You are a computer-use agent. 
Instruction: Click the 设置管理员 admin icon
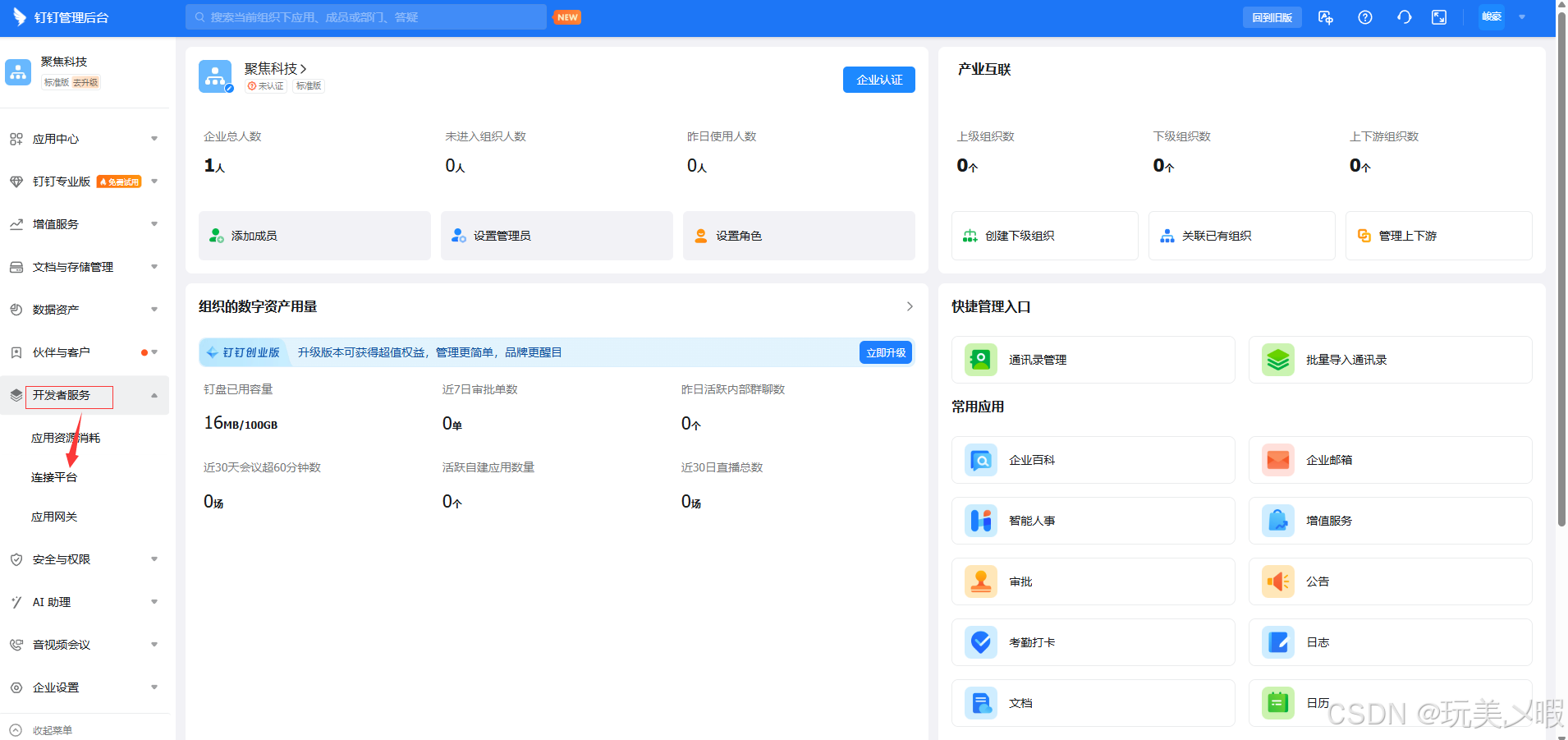pos(458,236)
